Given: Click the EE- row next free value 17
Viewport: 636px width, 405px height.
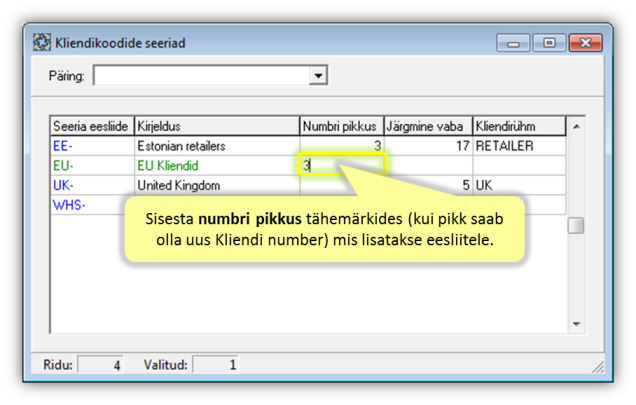Looking at the screenshot, I should tap(428, 146).
